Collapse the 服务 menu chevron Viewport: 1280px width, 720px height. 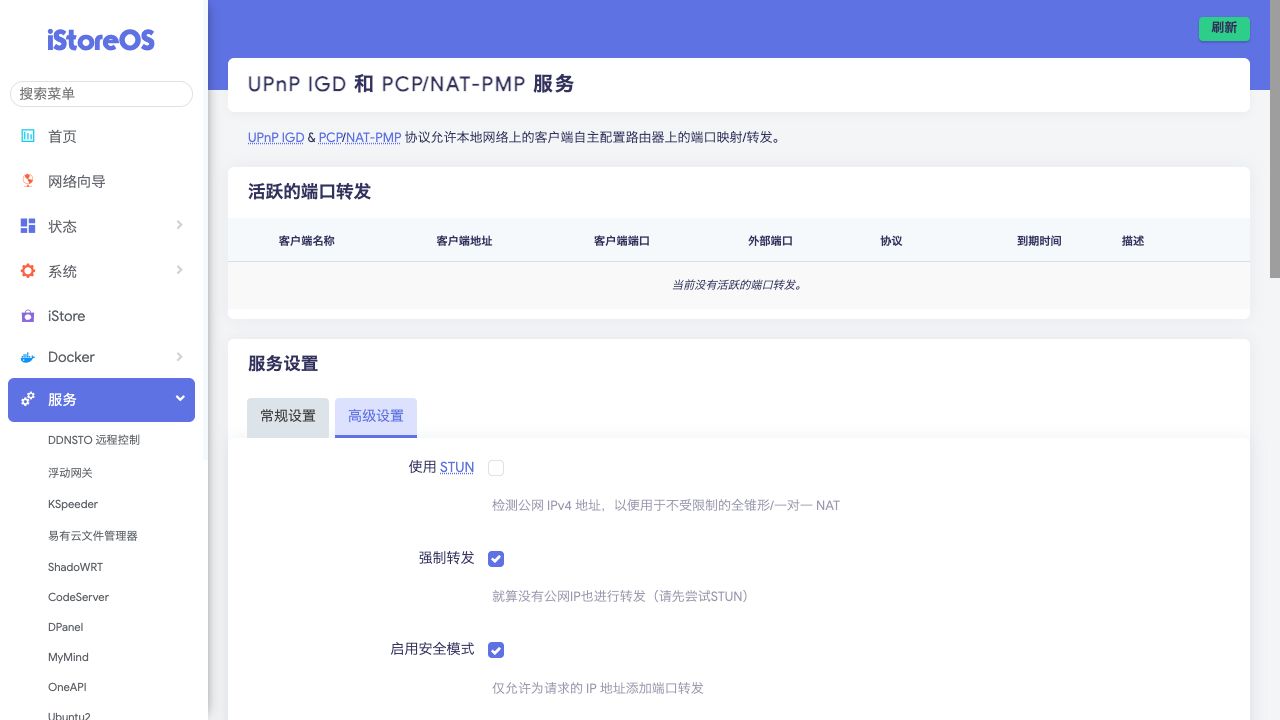coord(180,398)
